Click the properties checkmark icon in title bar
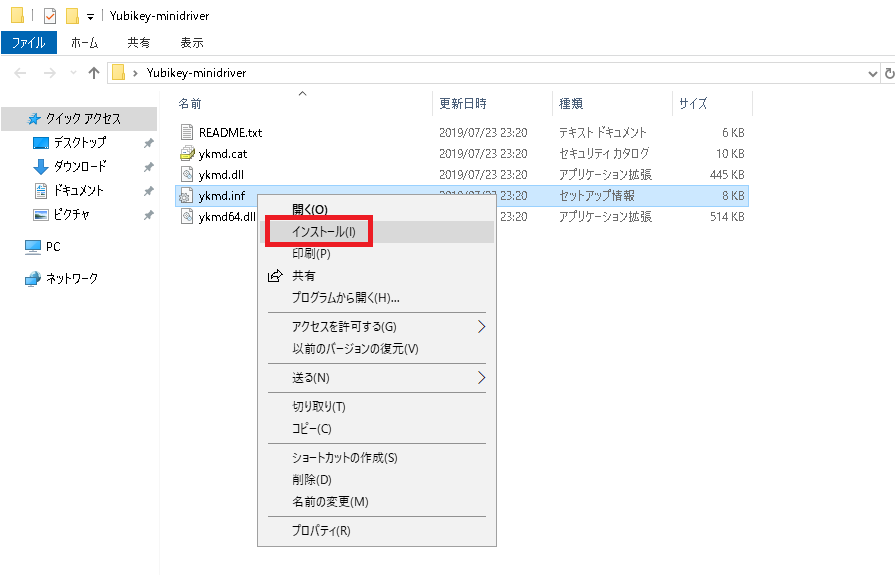Screen dimensions: 895x575 [x=50, y=16]
